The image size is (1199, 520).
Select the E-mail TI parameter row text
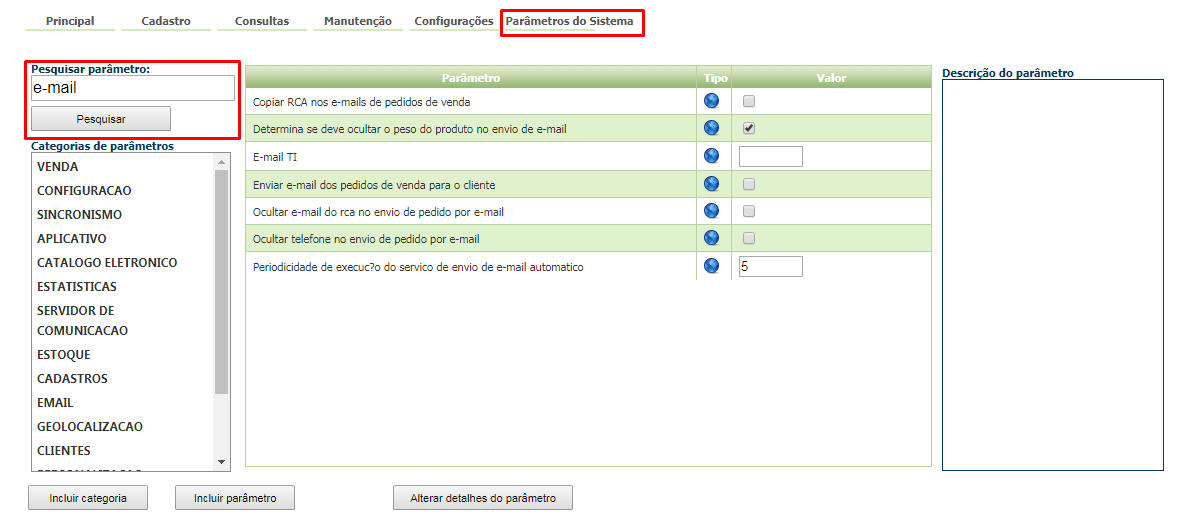[x=275, y=157]
